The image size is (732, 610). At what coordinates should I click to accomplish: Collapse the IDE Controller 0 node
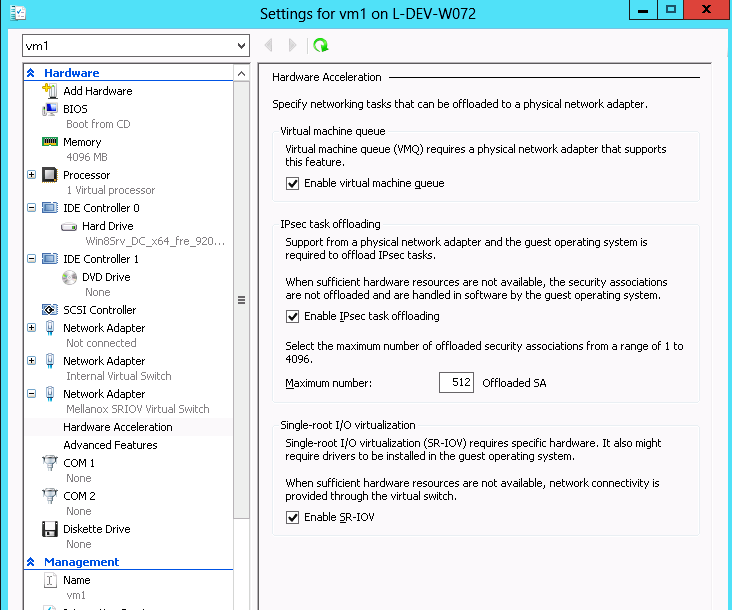coord(32,208)
